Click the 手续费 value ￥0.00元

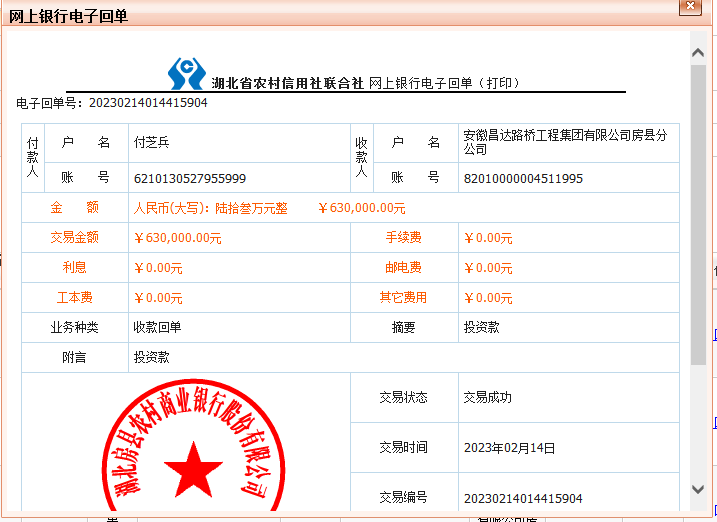click(x=487, y=238)
